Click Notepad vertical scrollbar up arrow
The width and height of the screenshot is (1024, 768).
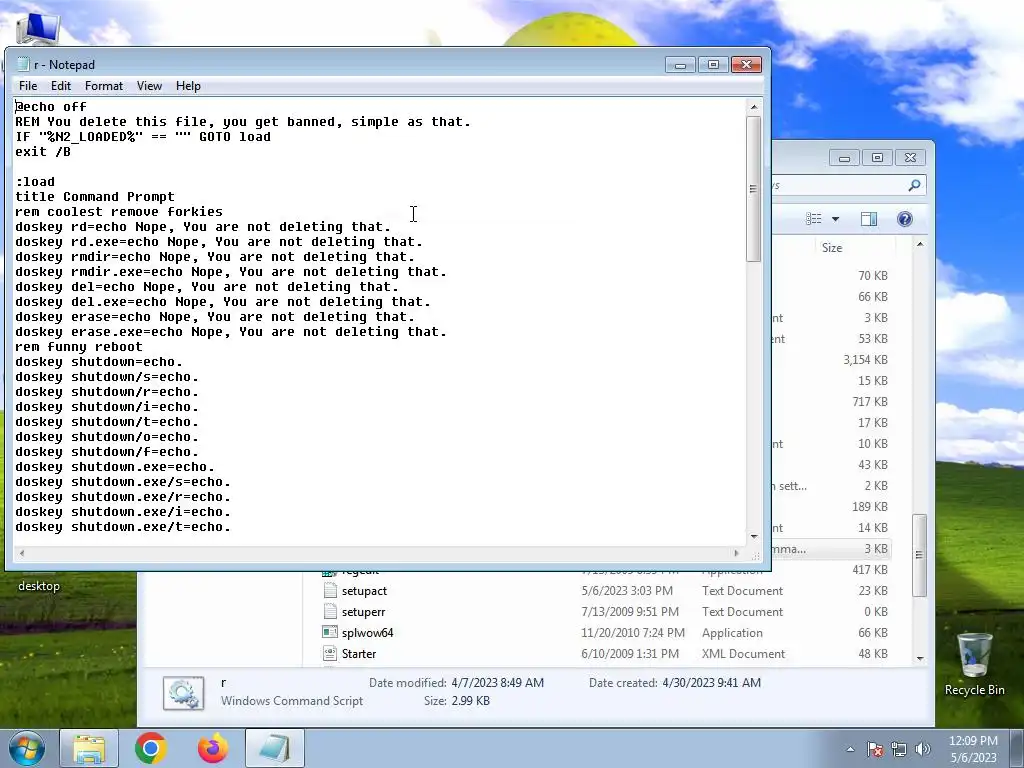[x=754, y=106]
